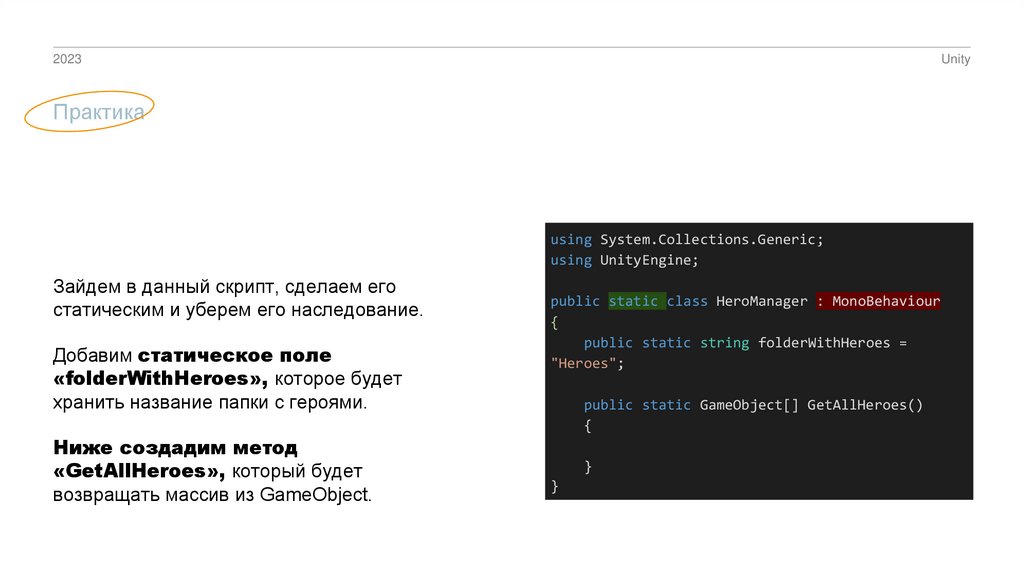Click the "using System.Collections.Generic;" line
The width and height of the screenshot is (1024, 574).
[x=686, y=239]
